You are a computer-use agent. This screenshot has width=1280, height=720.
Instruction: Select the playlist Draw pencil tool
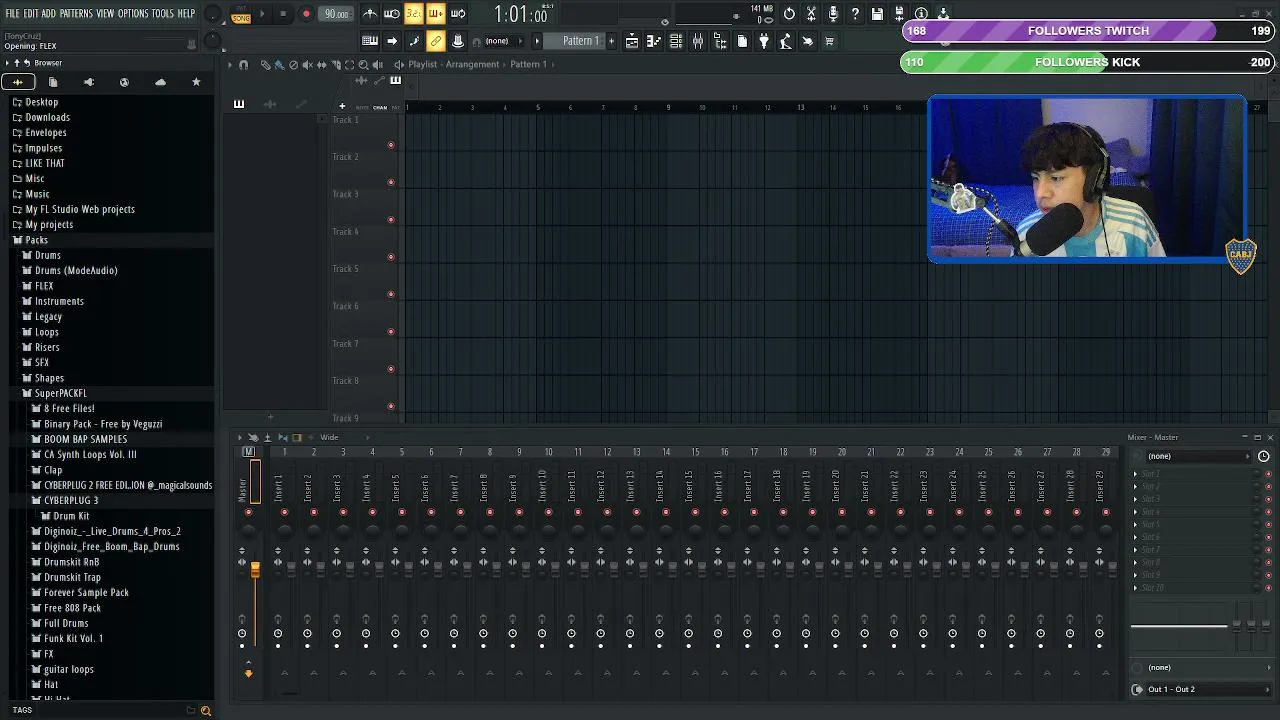point(265,64)
